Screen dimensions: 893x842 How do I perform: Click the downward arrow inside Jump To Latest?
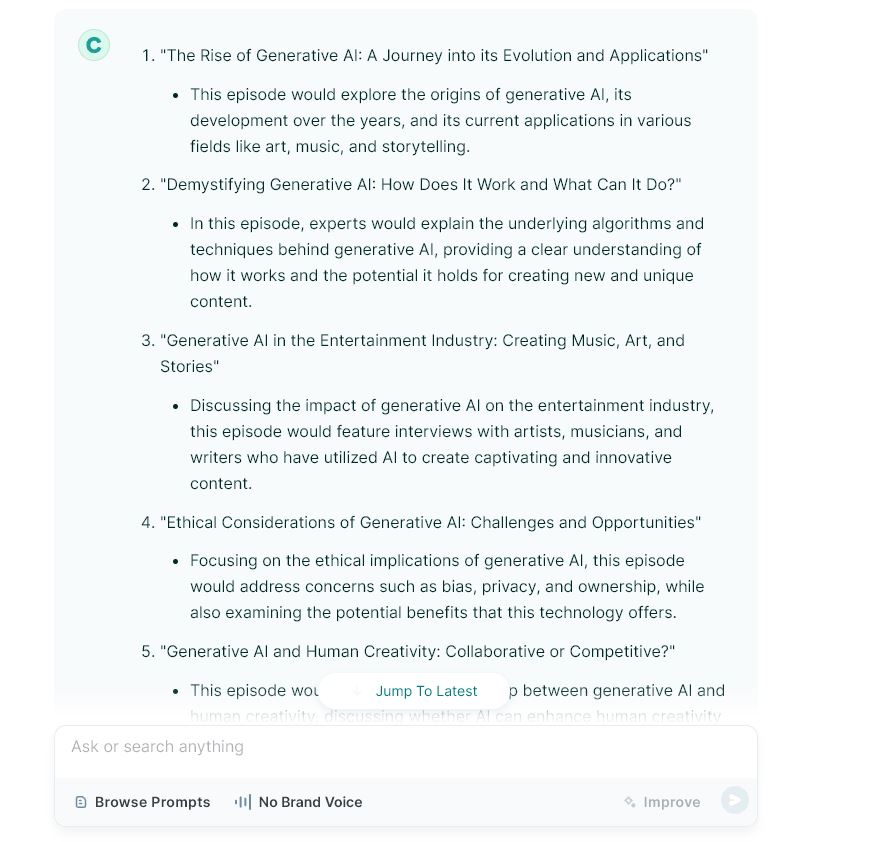(x=356, y=691)
